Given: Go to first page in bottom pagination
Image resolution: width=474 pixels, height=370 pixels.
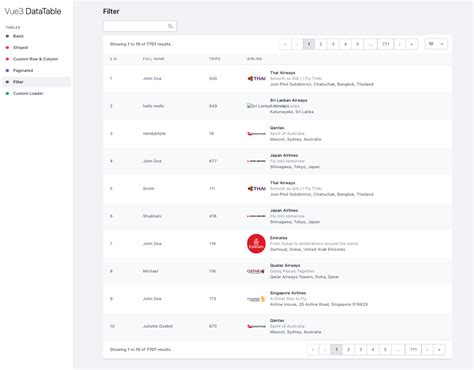Looking at the screenshot, I should pos(313,349).
